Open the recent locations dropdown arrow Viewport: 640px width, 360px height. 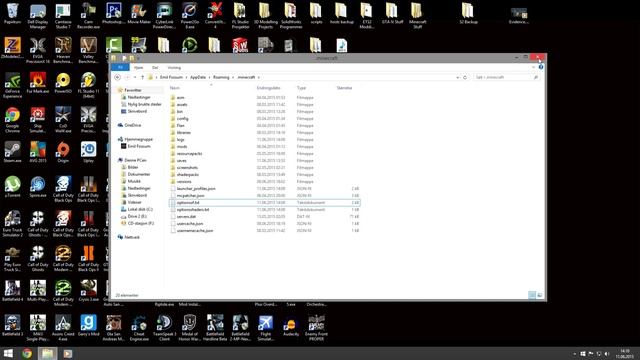click(x=135, y=77)
